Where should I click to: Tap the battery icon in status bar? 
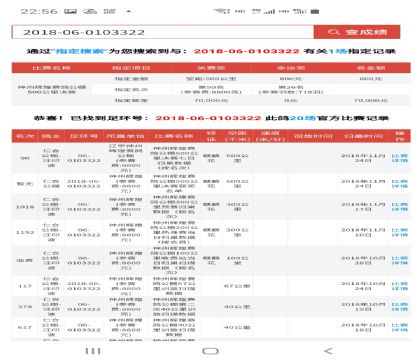(x=314, y=11)
